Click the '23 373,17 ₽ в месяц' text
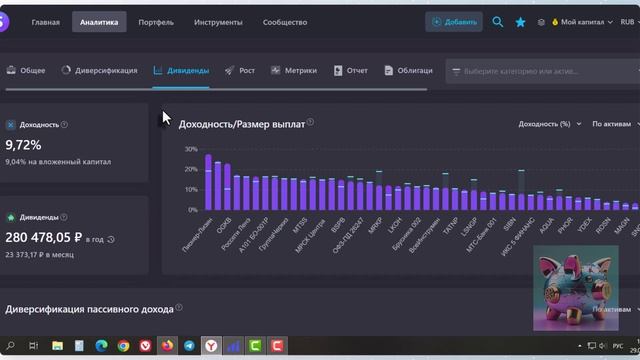The height and width of the screenshot is (360, 640). coord(40,255)
